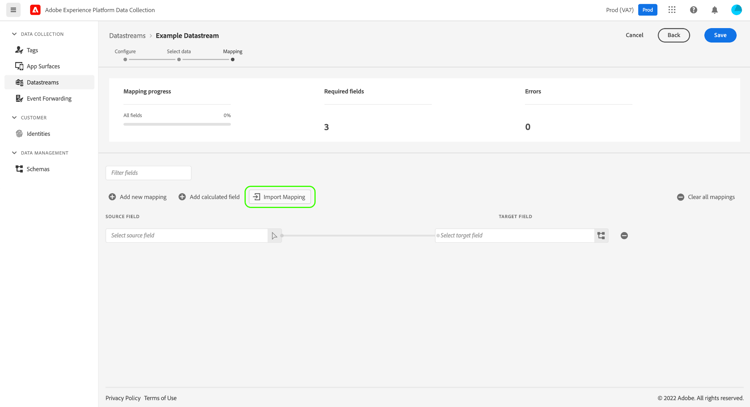The width and height of the screenshot is (750, 407).
Task: Navigate to the Datastreams breadcrumb link
Action: click(127, 35)
